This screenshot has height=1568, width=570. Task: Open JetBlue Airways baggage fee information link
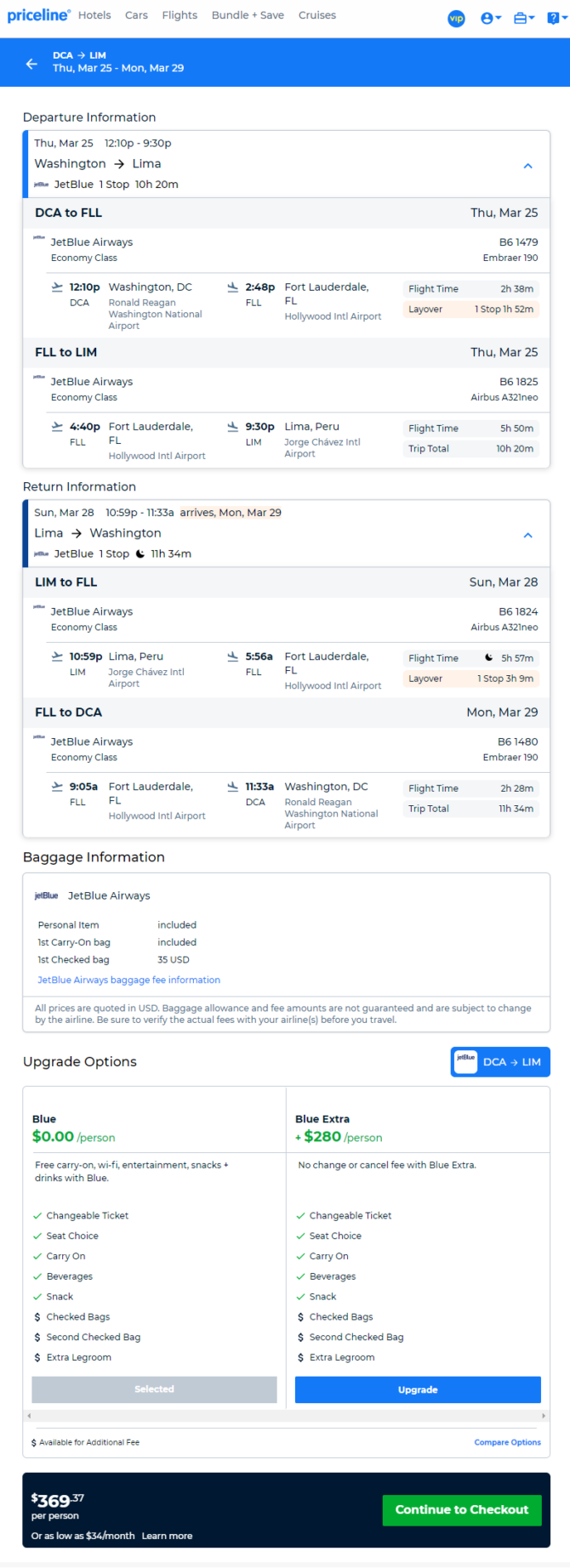(x=128, y=980)
